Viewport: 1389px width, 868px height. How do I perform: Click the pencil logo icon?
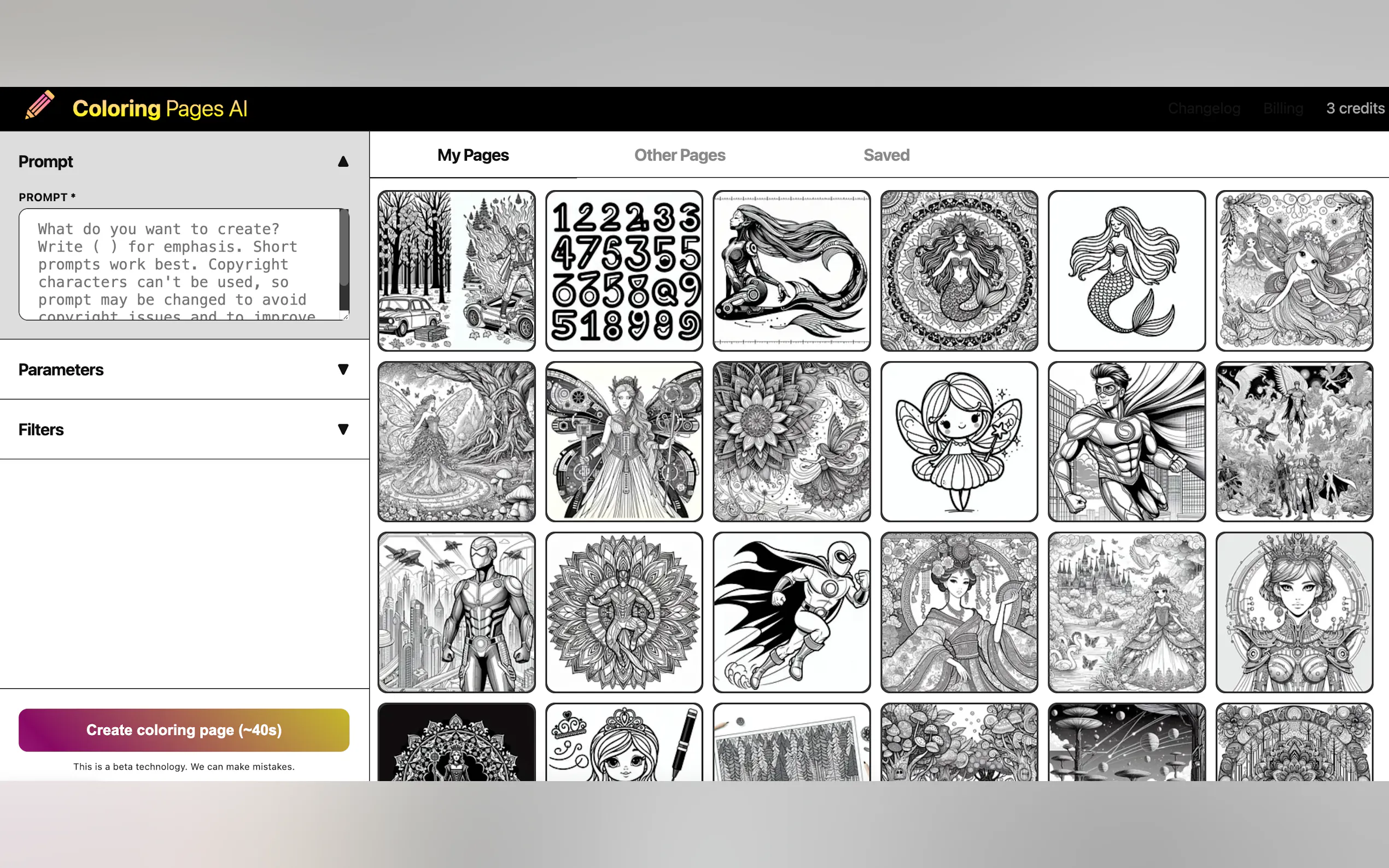pos(39,105)
